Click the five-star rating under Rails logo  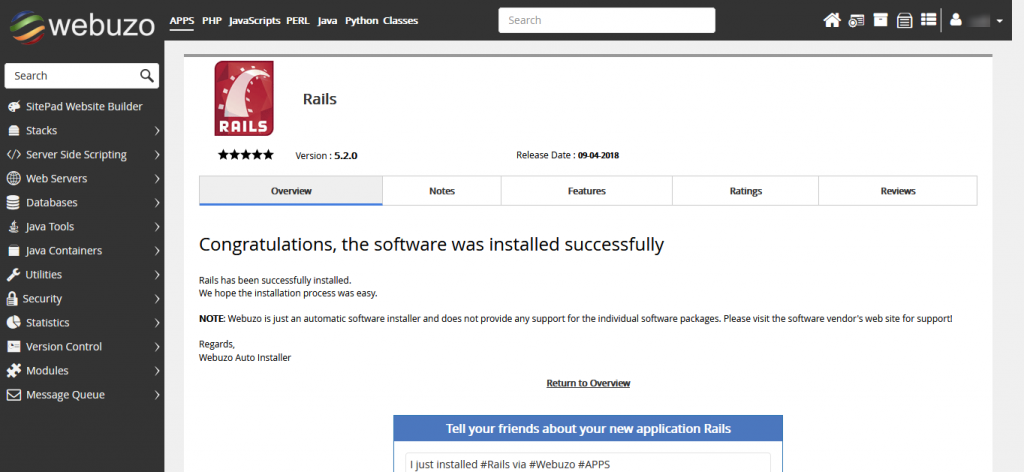(245, 155)
